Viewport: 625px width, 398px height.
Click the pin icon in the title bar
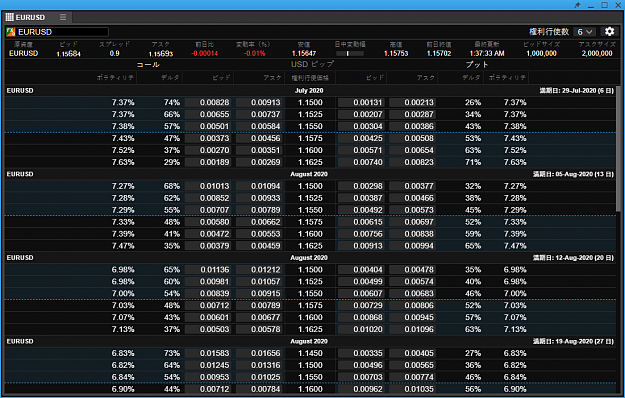coord(577,5)
